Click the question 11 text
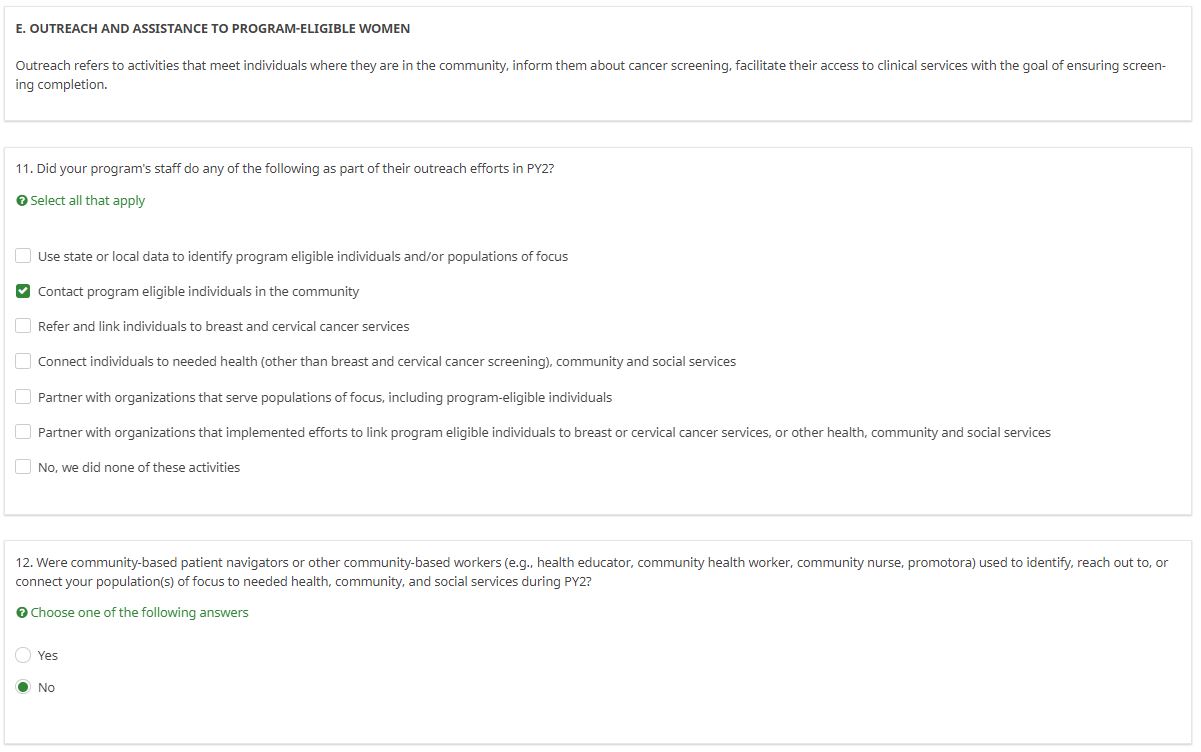 [x=285, y=169]
